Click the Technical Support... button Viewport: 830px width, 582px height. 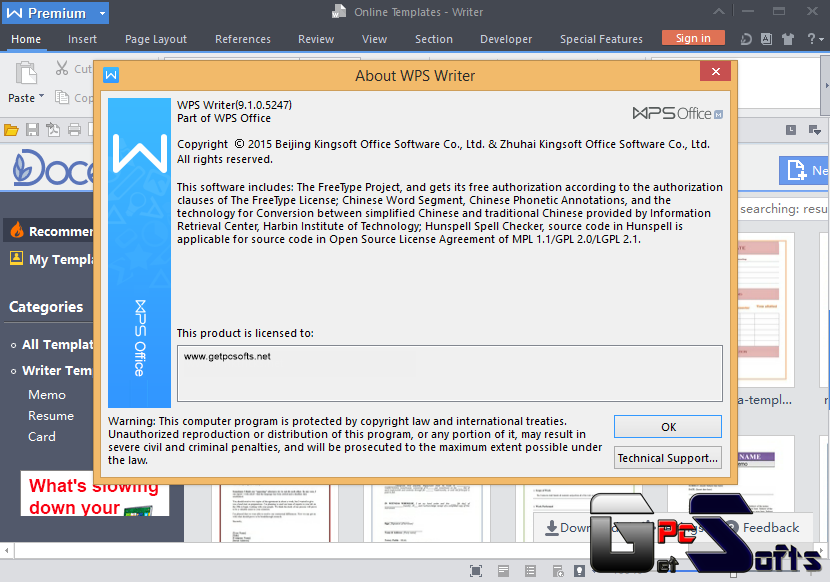[667, 458]
